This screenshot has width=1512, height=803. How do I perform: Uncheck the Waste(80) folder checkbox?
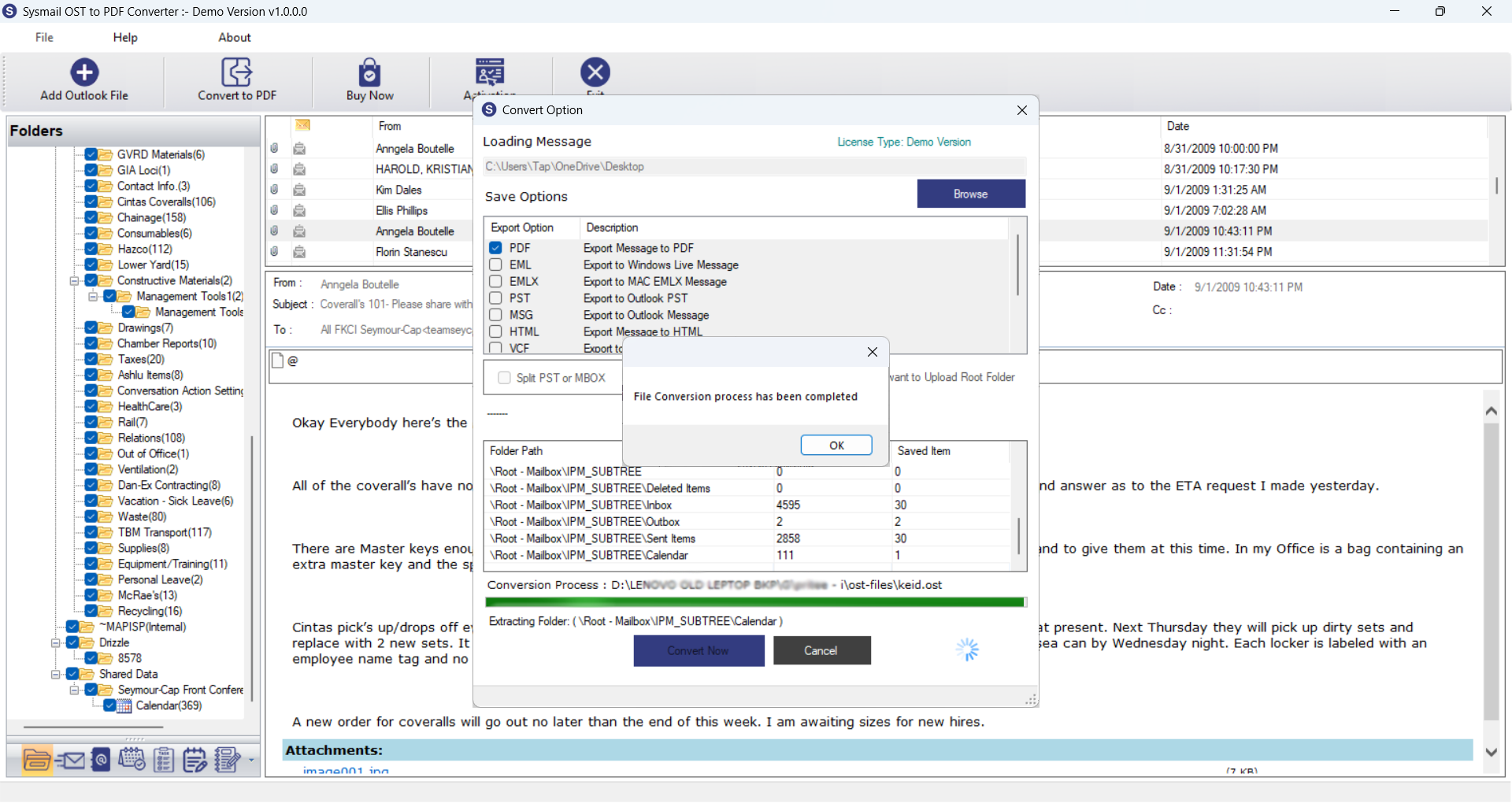91,516
